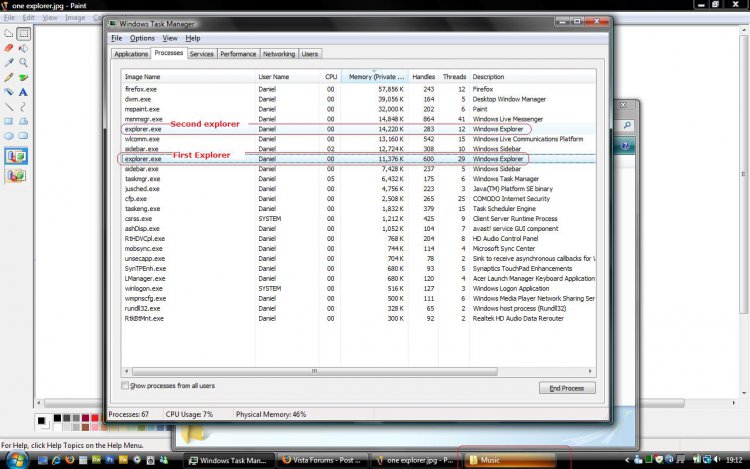Select the winlogon.exe process row

(x=359, y=288)
